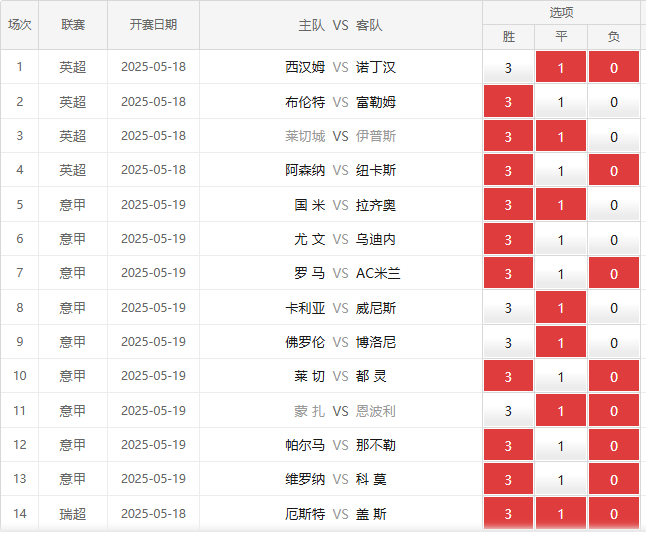Click the 胜 column header
Viewport: 646px width, 534px height.
pos(508,37)
